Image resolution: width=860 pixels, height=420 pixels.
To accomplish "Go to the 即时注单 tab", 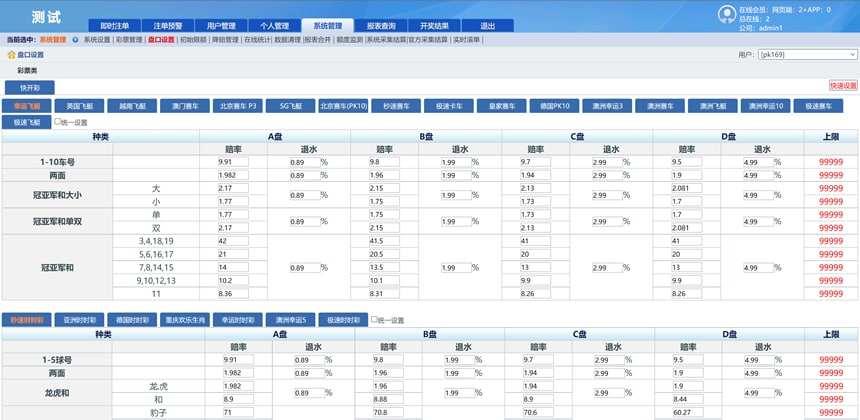I will tap(115, 25).
